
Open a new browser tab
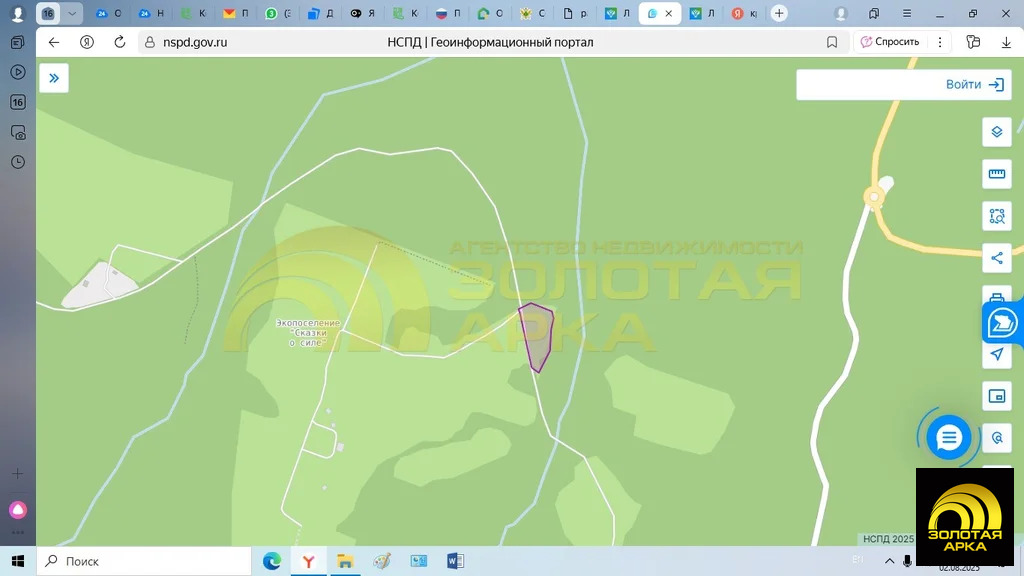point(779,14)
